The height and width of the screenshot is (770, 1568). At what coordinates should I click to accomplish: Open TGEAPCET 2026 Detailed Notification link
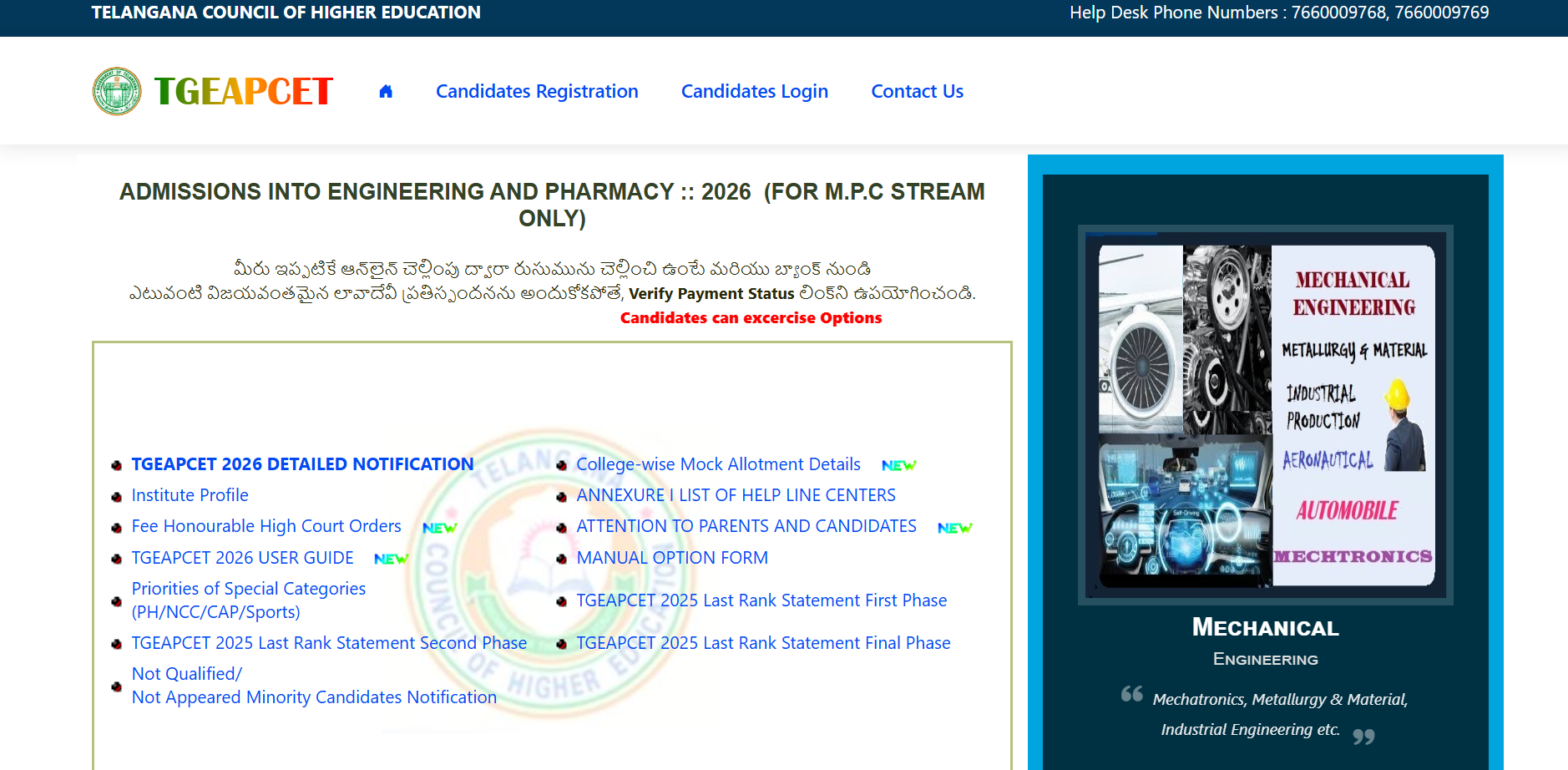click(x=303, y=464)
